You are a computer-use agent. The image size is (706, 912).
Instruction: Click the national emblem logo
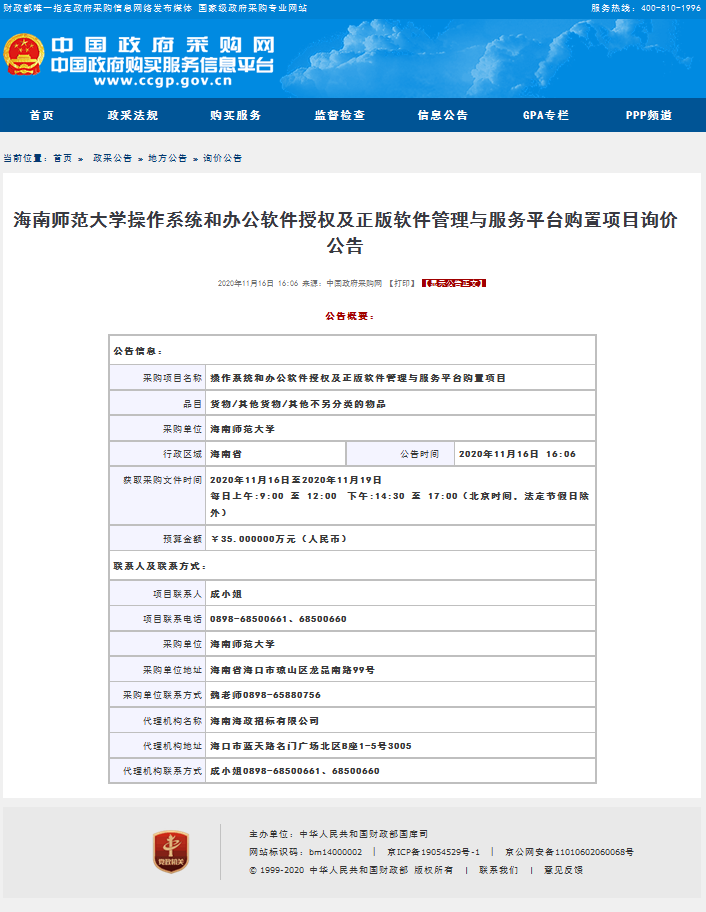24,55
